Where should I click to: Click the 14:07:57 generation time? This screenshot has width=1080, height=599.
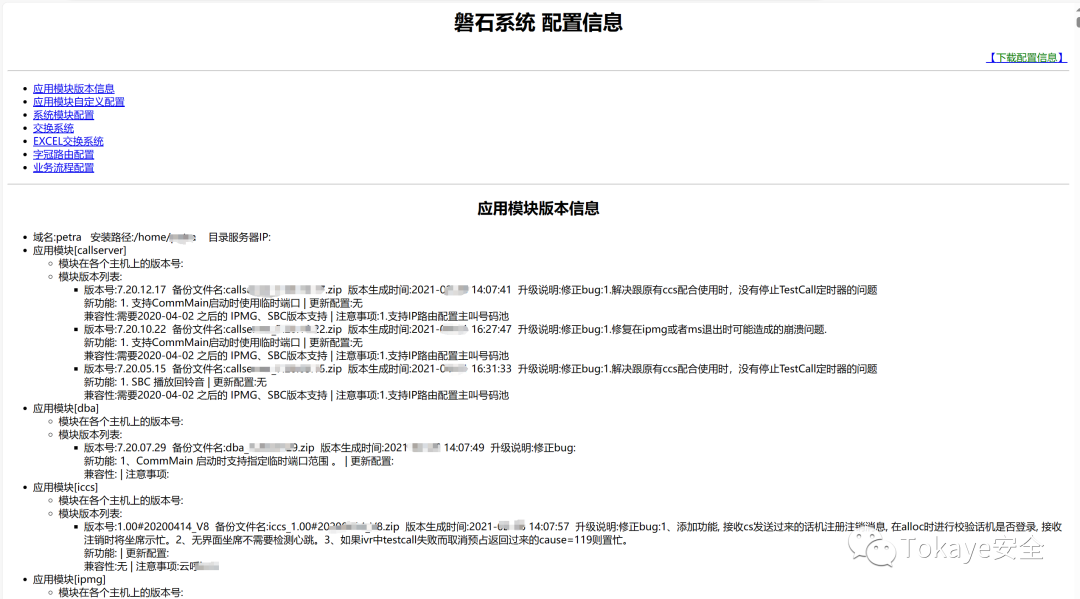549,527
